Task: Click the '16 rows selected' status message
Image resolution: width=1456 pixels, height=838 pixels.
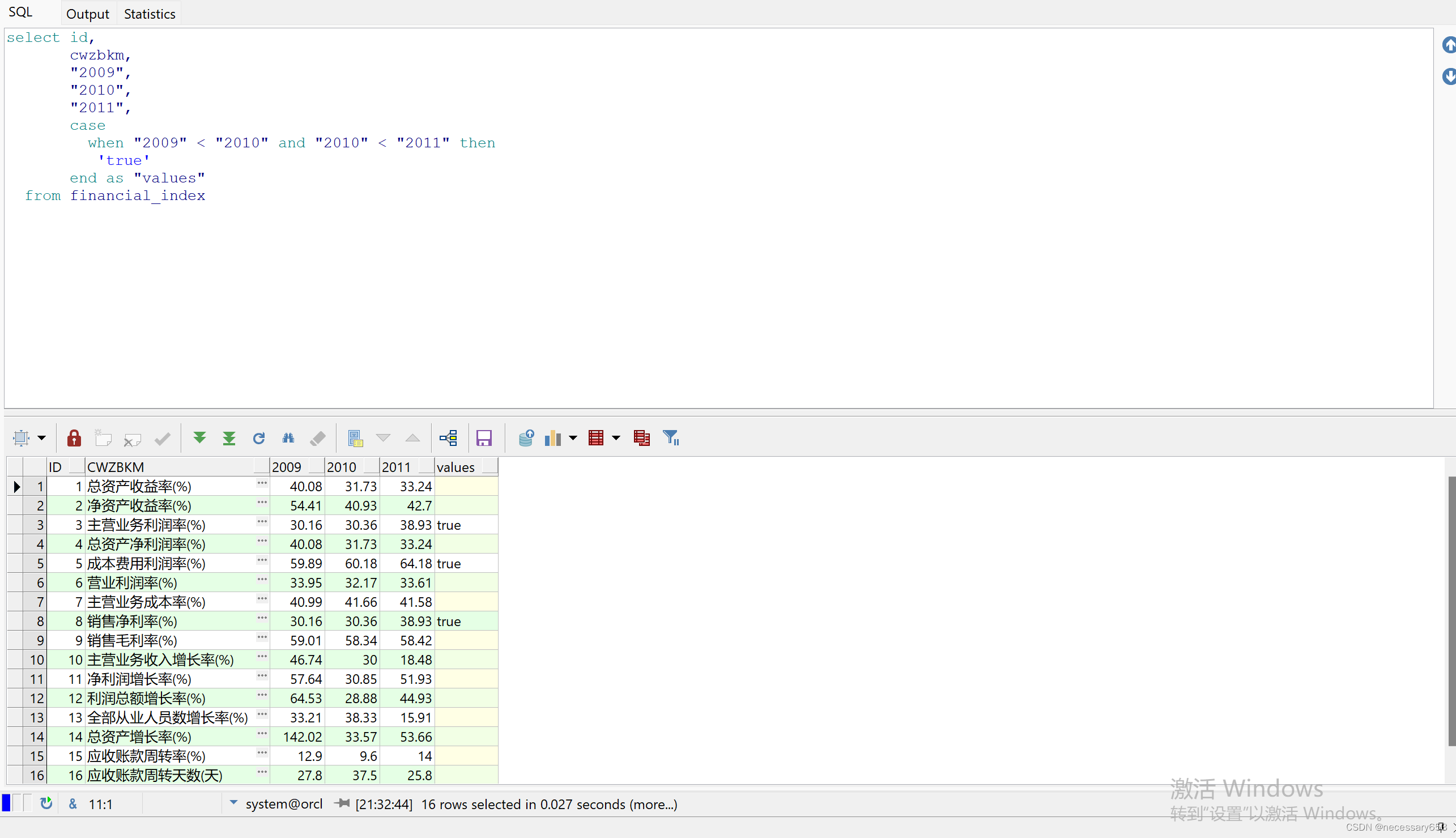Action: [549, 804]
